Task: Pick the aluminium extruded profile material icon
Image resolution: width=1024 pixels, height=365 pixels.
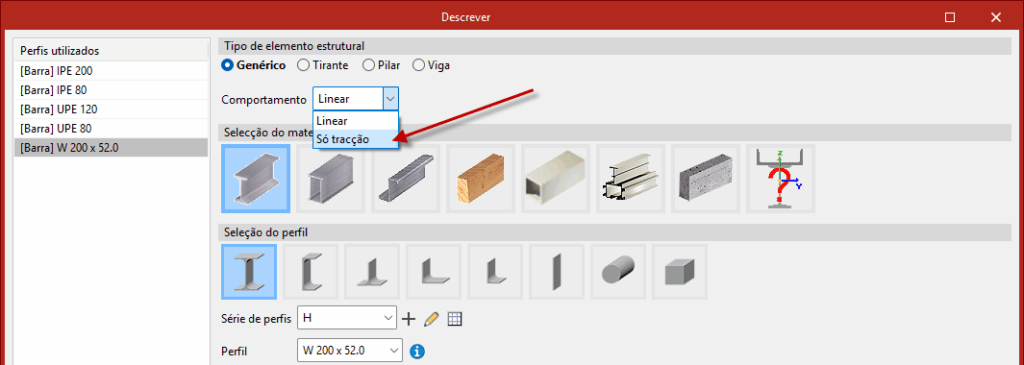Action: point(630,179)
